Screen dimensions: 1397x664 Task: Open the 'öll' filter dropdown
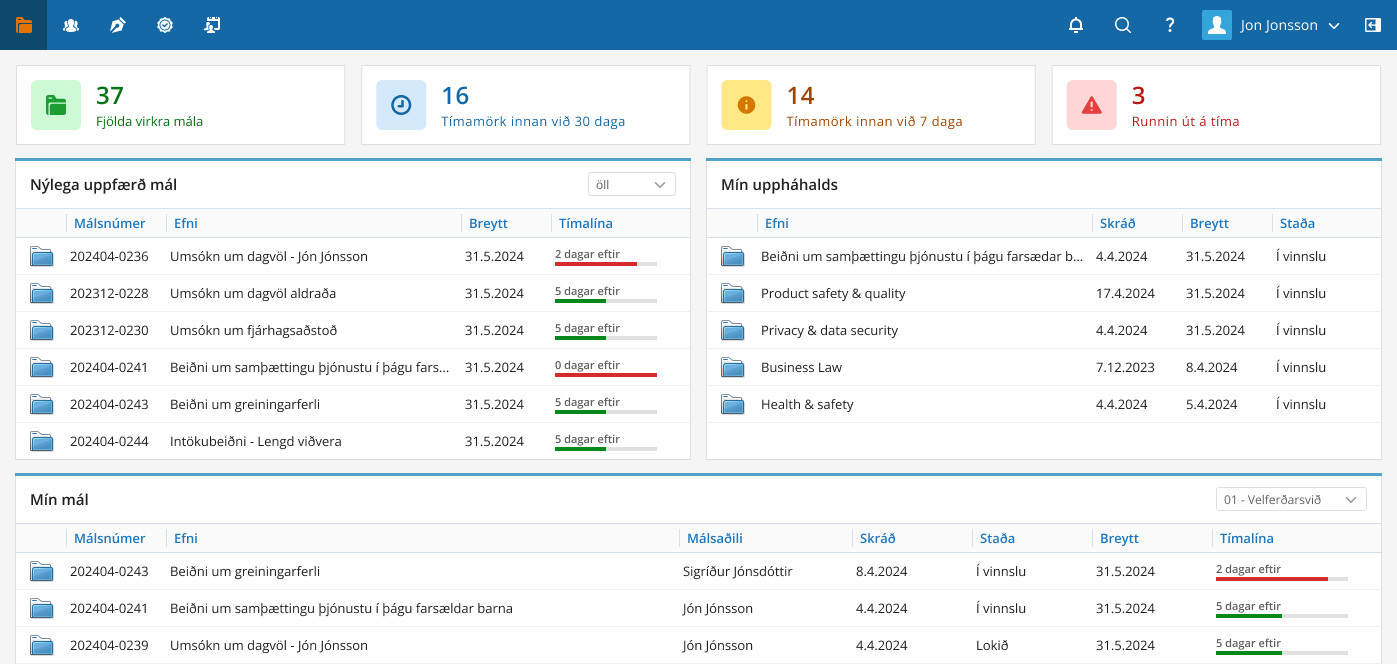pos(631,184)
